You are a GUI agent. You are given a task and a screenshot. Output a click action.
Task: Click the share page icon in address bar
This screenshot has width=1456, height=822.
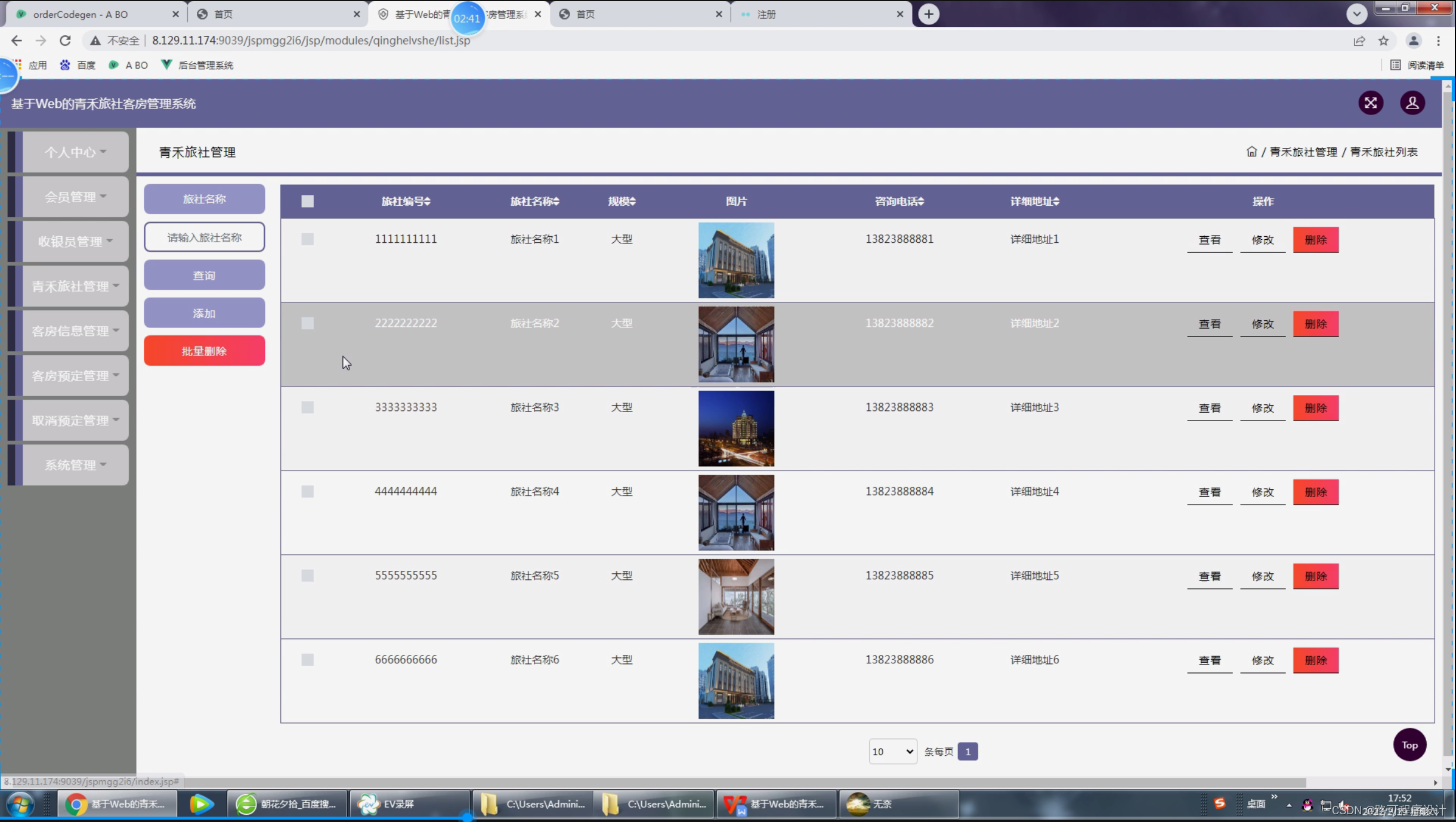[1359, 41]
